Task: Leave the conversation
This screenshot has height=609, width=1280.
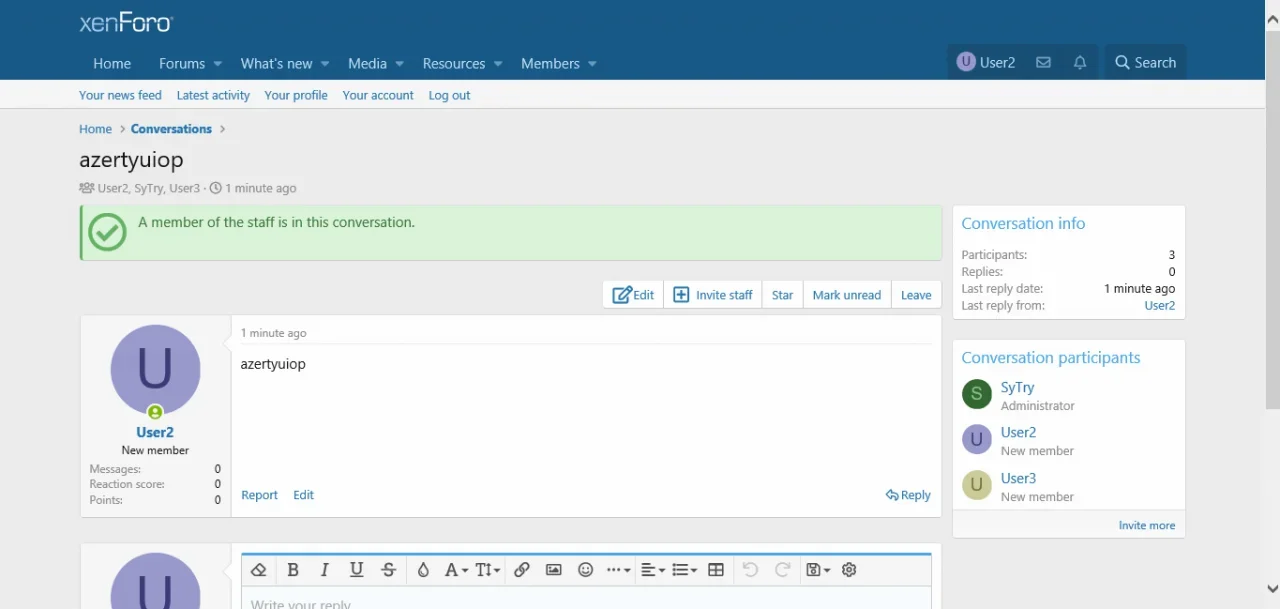Action: point(916,295)
